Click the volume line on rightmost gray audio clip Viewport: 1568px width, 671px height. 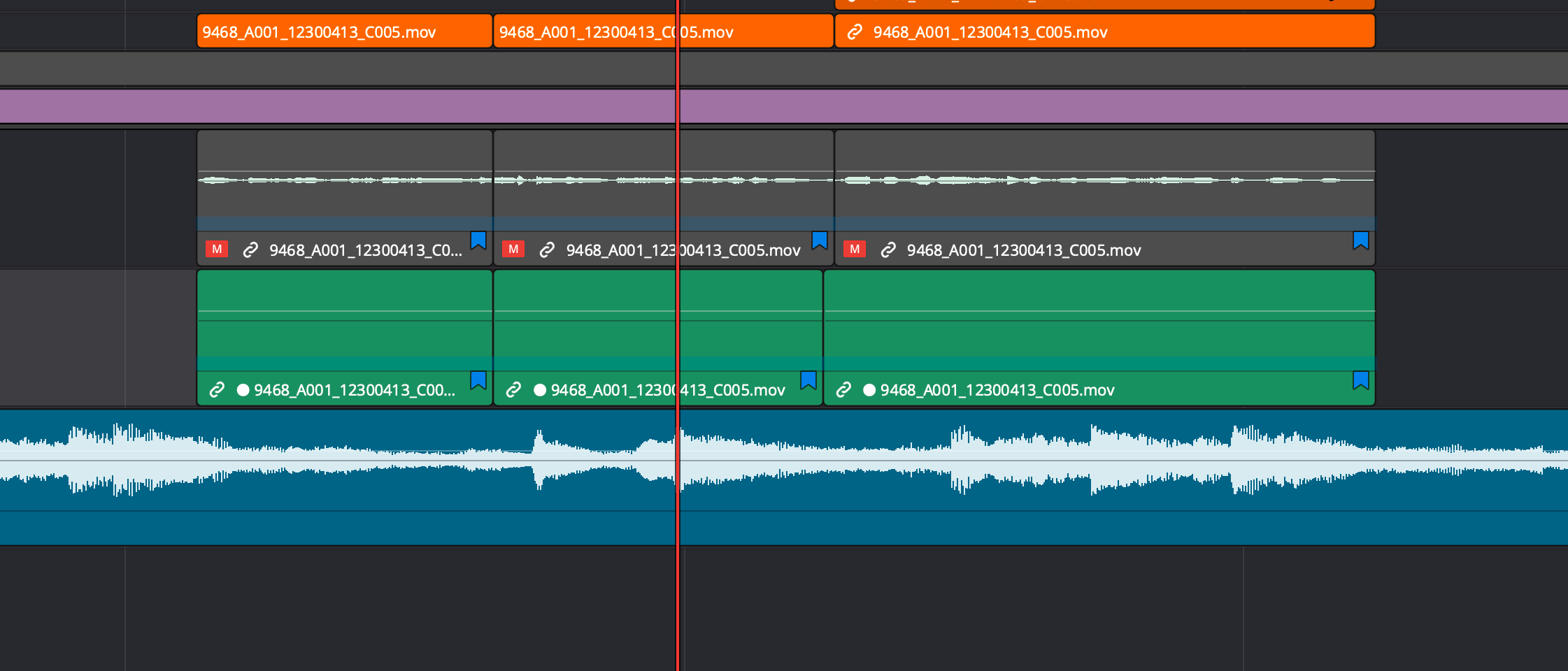point(1105,171)
